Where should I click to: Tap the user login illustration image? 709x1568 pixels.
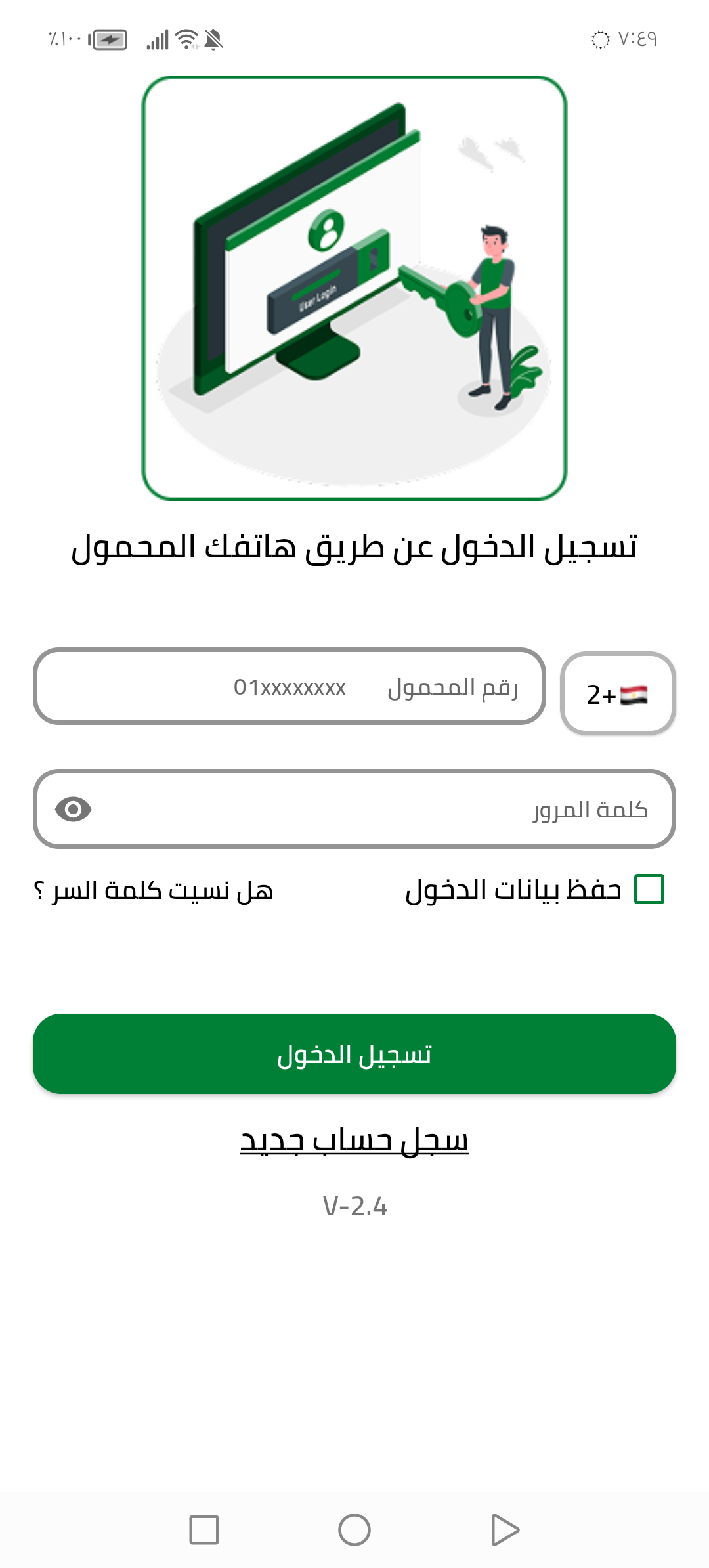[354, 289]
